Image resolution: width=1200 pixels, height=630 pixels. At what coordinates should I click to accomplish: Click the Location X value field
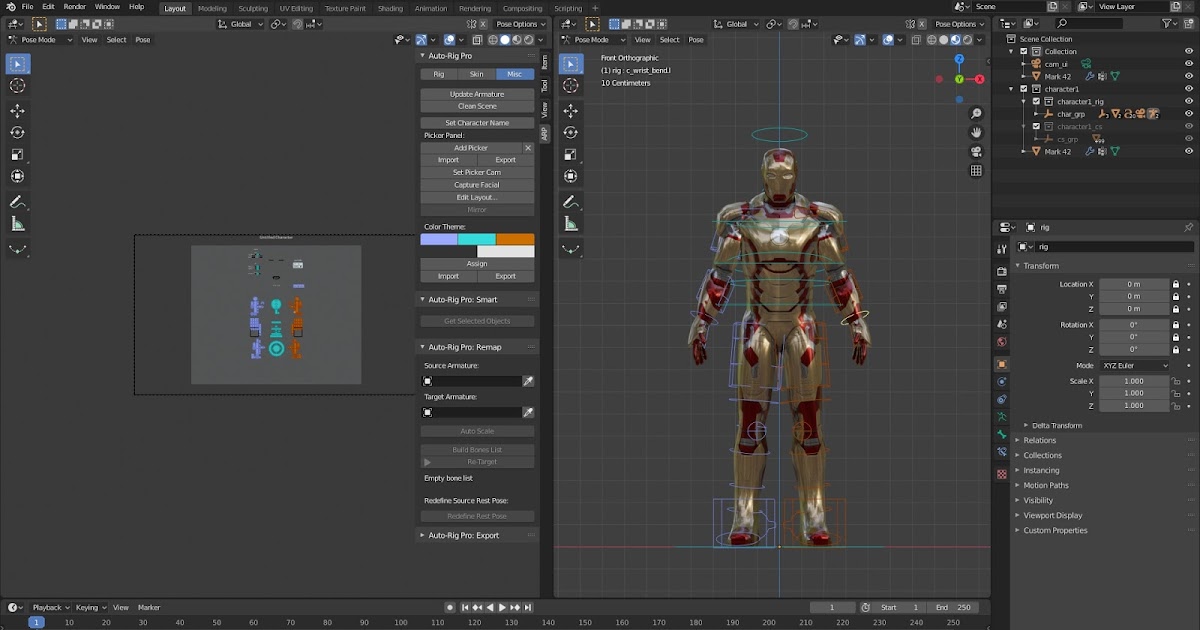pos(1134,285)
